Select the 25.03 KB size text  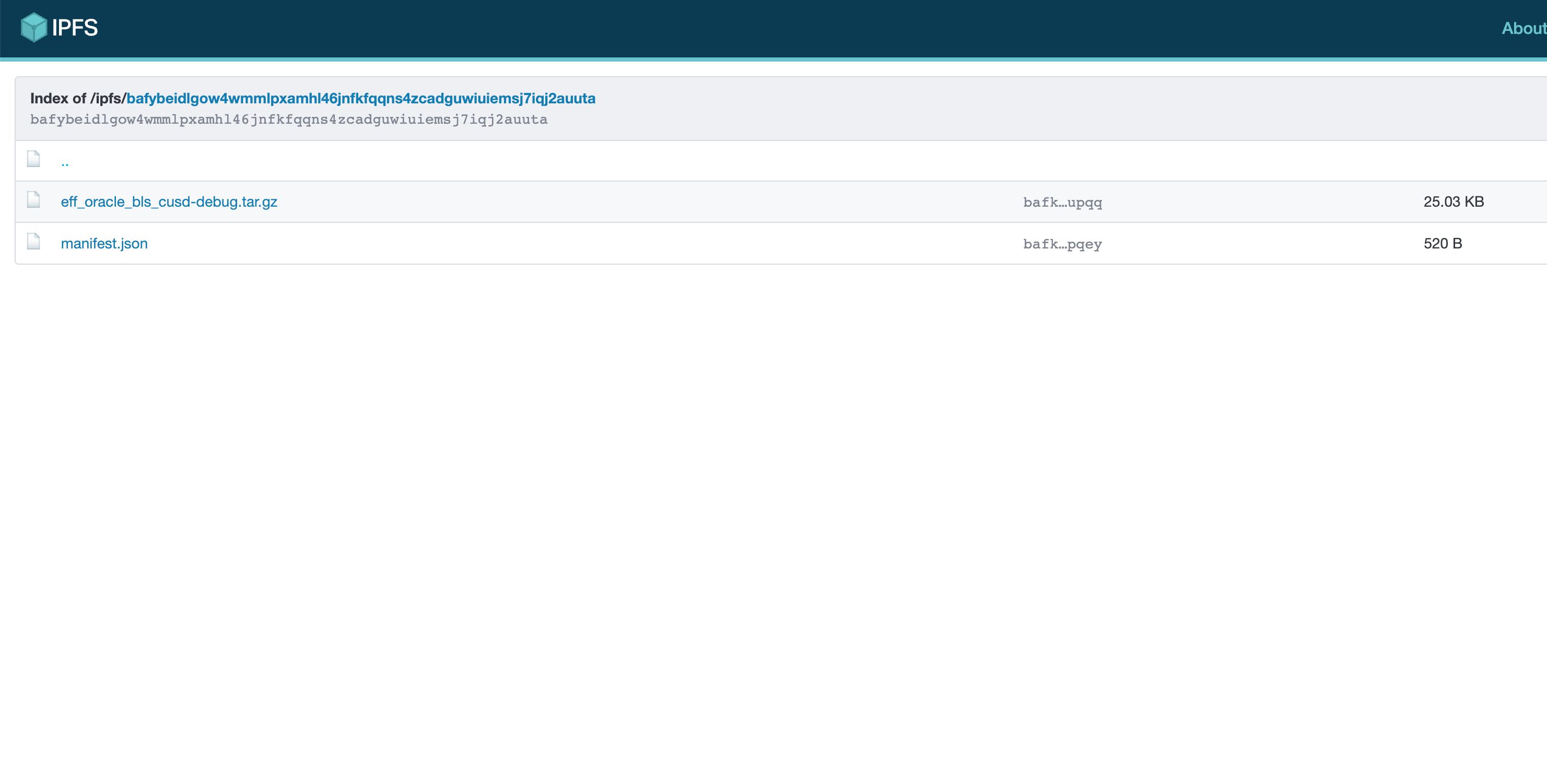(x=1454, y=201)
